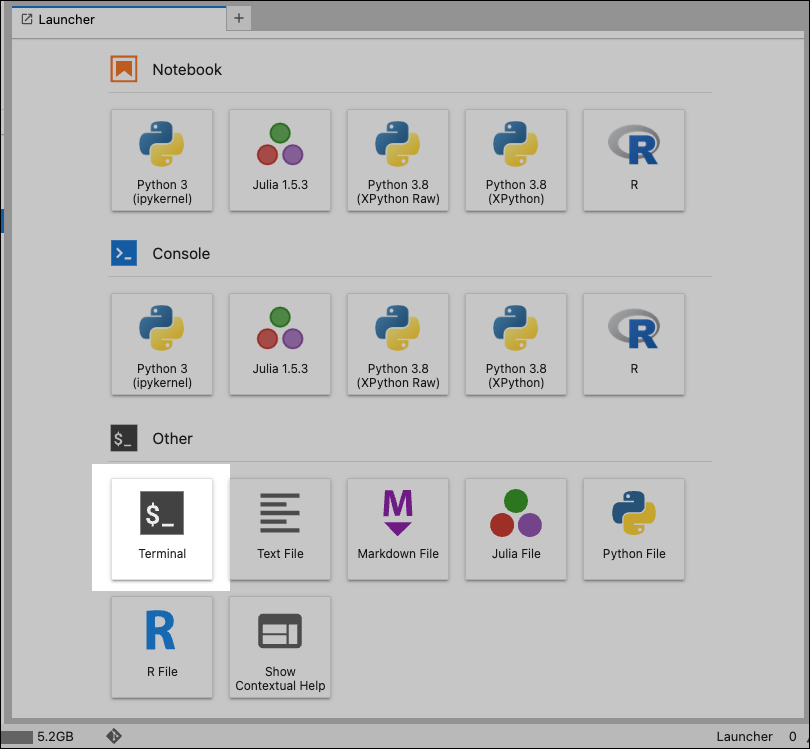The height and width of the screenshot is (749, 810).
Task: Open a new Terminal
Action: click(161, 528)
